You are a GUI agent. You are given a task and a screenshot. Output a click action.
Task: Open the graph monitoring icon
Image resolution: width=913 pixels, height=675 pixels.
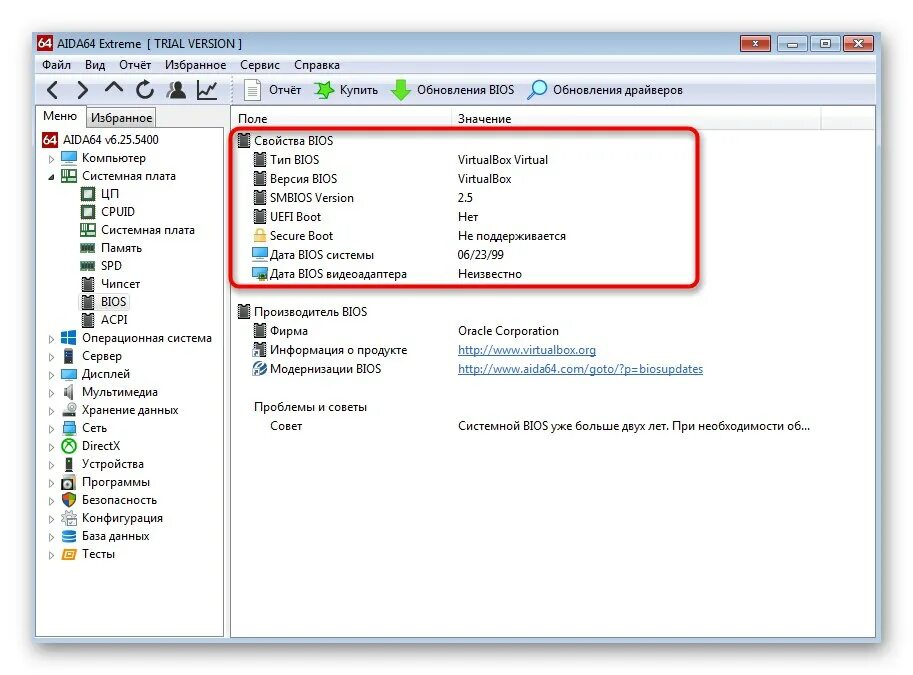point(207,90)
